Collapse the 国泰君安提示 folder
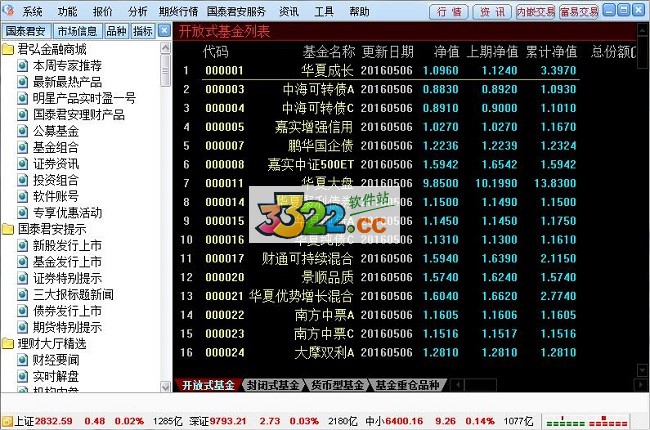The height and width of the screenshot is (430, 650). [8, 229]
